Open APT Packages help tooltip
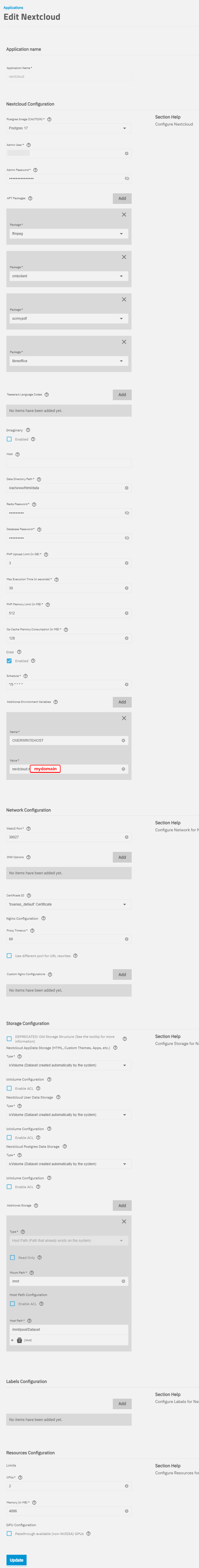Image resolution: width=199 pixels, height=1568 pixels. pyautogui.click(x=30, y=198)
